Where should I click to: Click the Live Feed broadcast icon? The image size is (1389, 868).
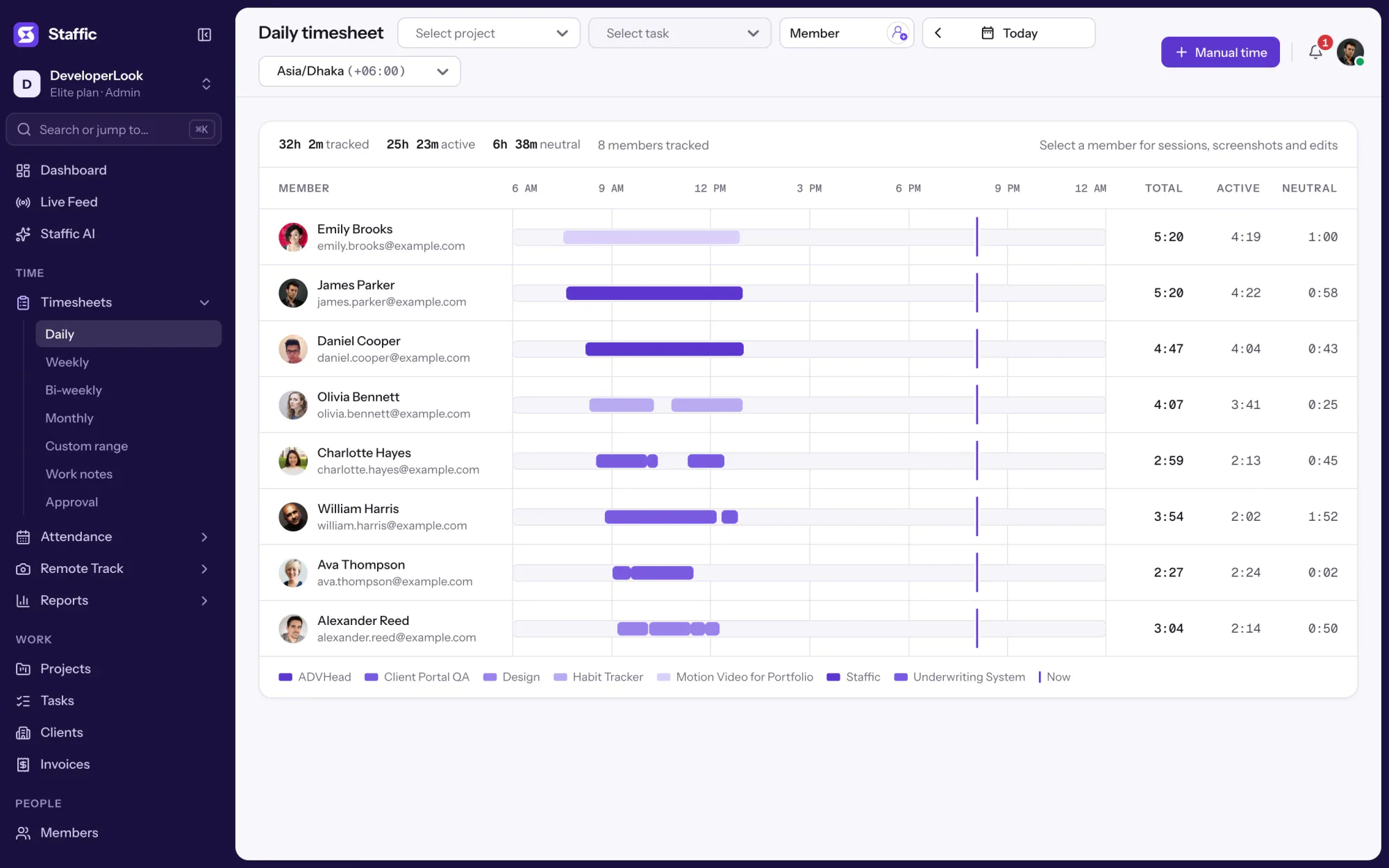pyautogui.click(x=23, y=202)
